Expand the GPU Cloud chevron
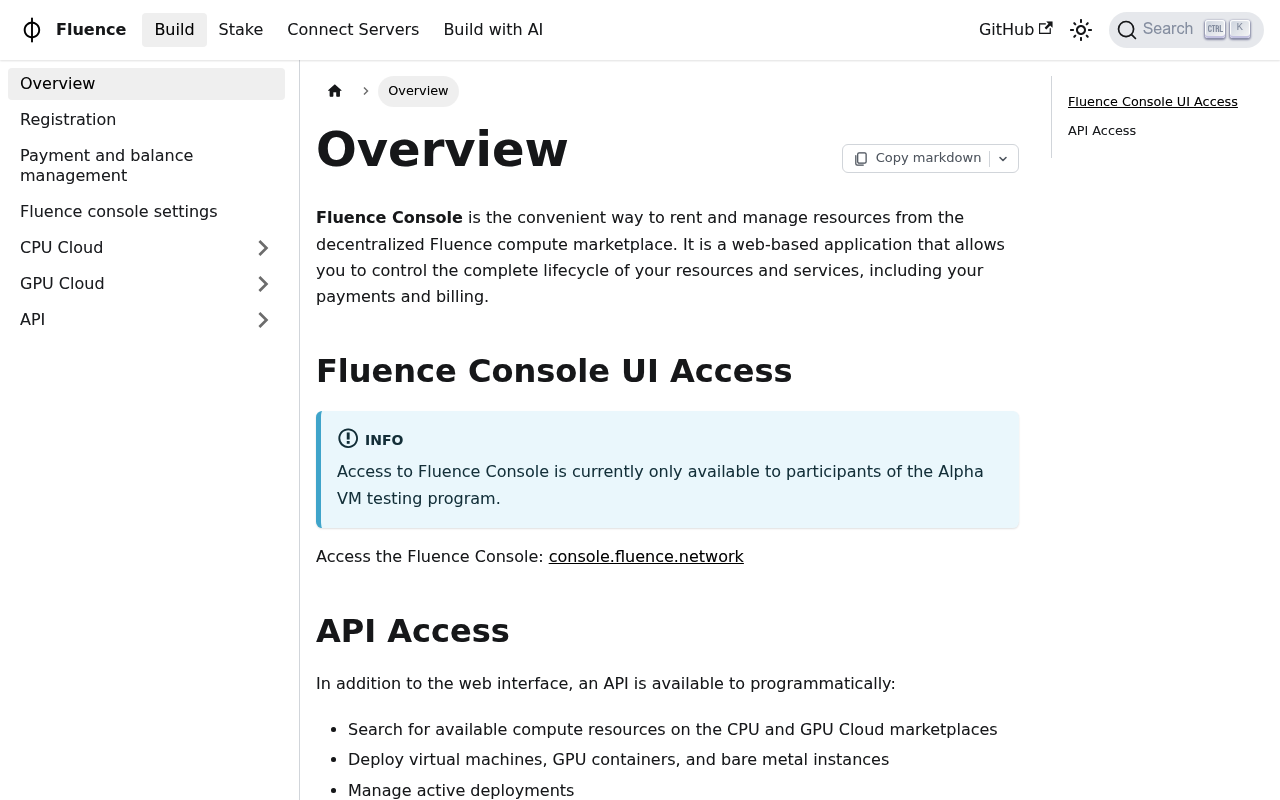This screenshot has width=1280, height=800. tap(263, 284)
